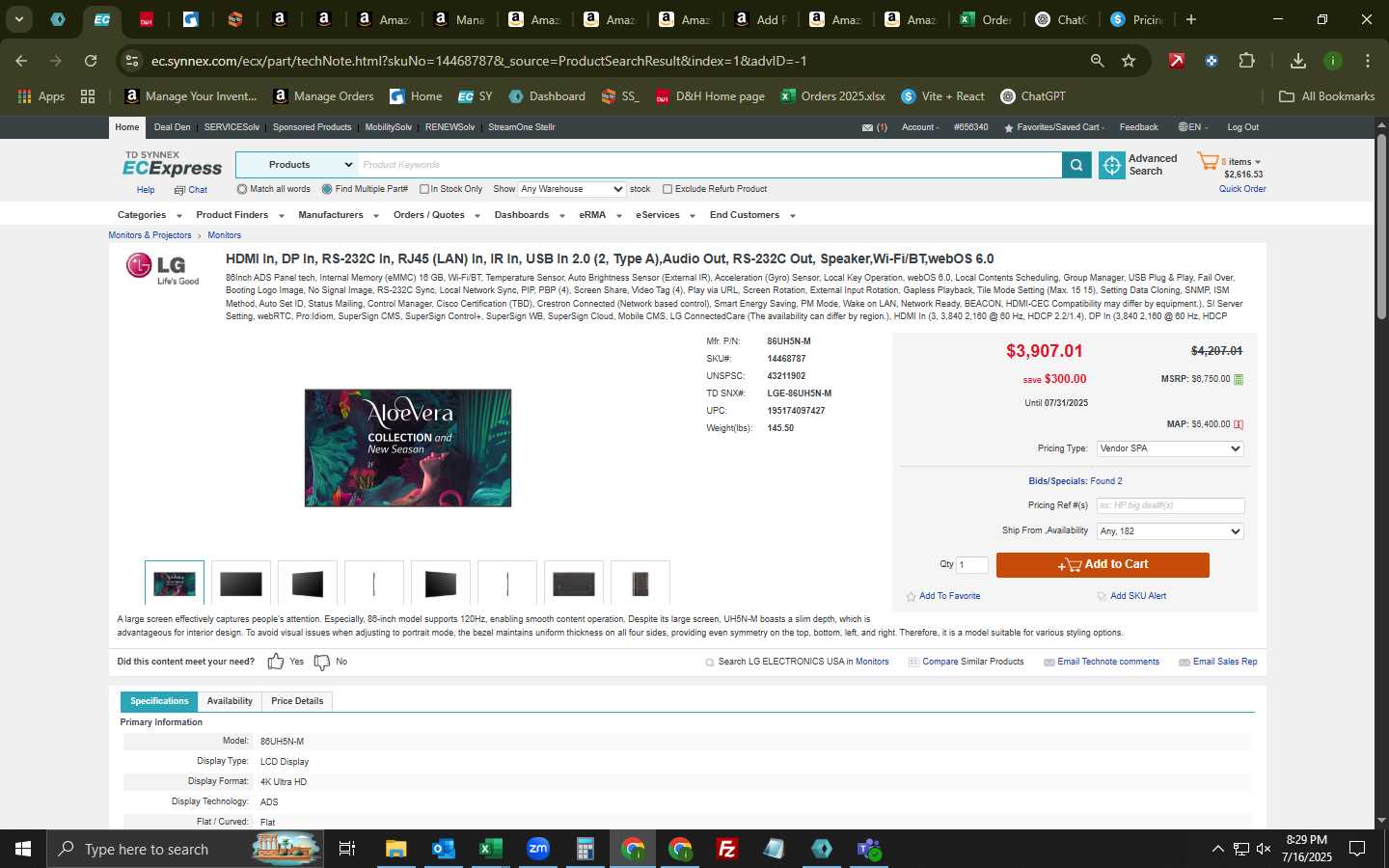Image resolution: width=1389 pixels, height=868 pixels.
Task: Open StreamOne Stellr in top navigation
Action: (x=522, y=127)
